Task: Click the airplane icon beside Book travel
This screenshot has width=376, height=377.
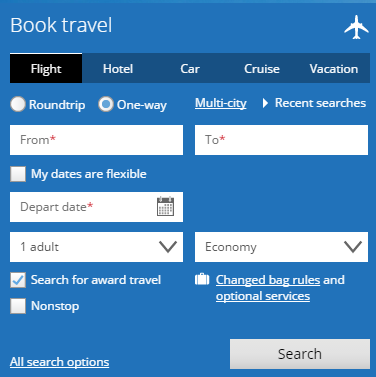Action: coord(356,27)
